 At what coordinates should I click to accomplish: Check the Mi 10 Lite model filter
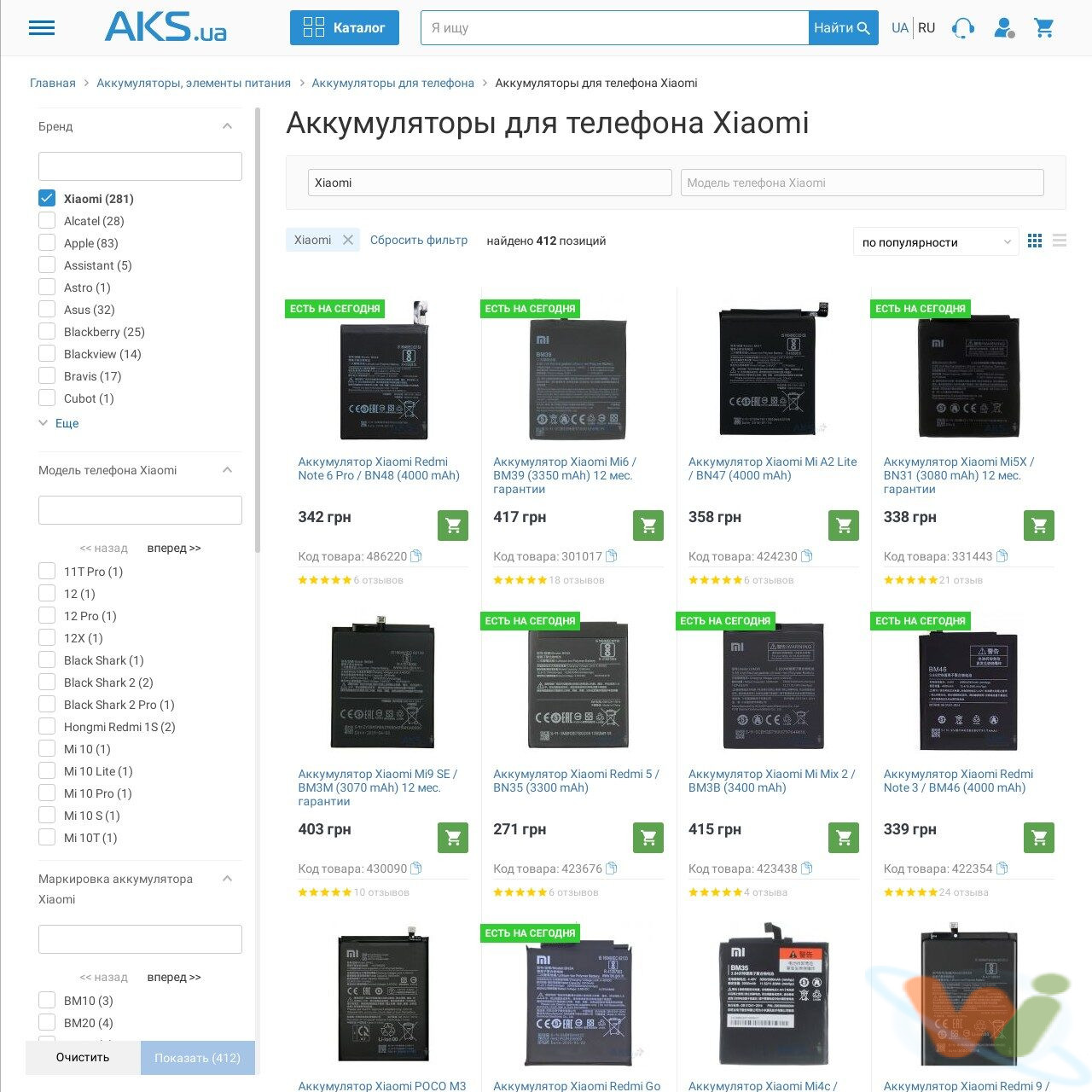(47, 770)
